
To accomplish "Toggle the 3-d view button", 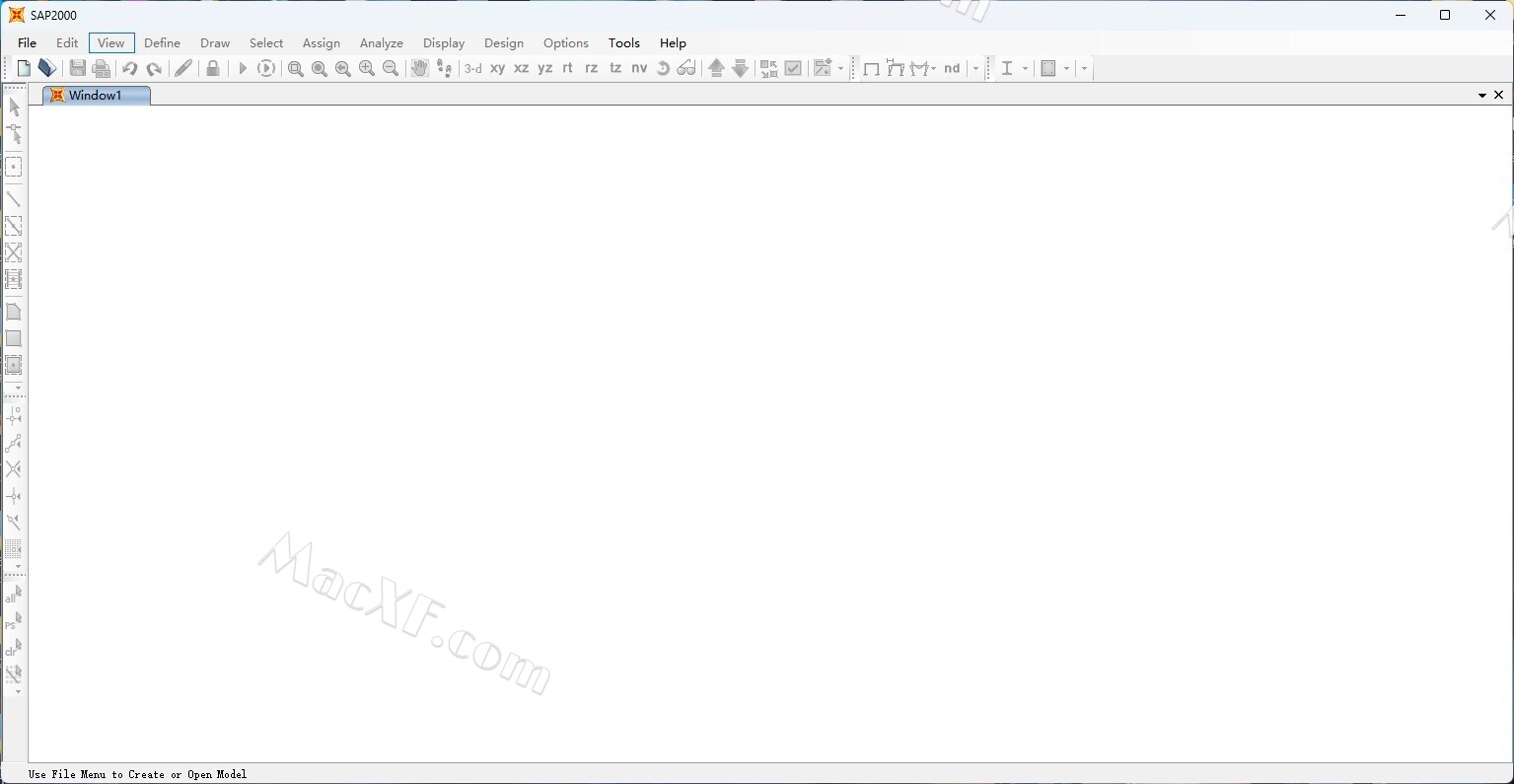I will click(473, 68).
